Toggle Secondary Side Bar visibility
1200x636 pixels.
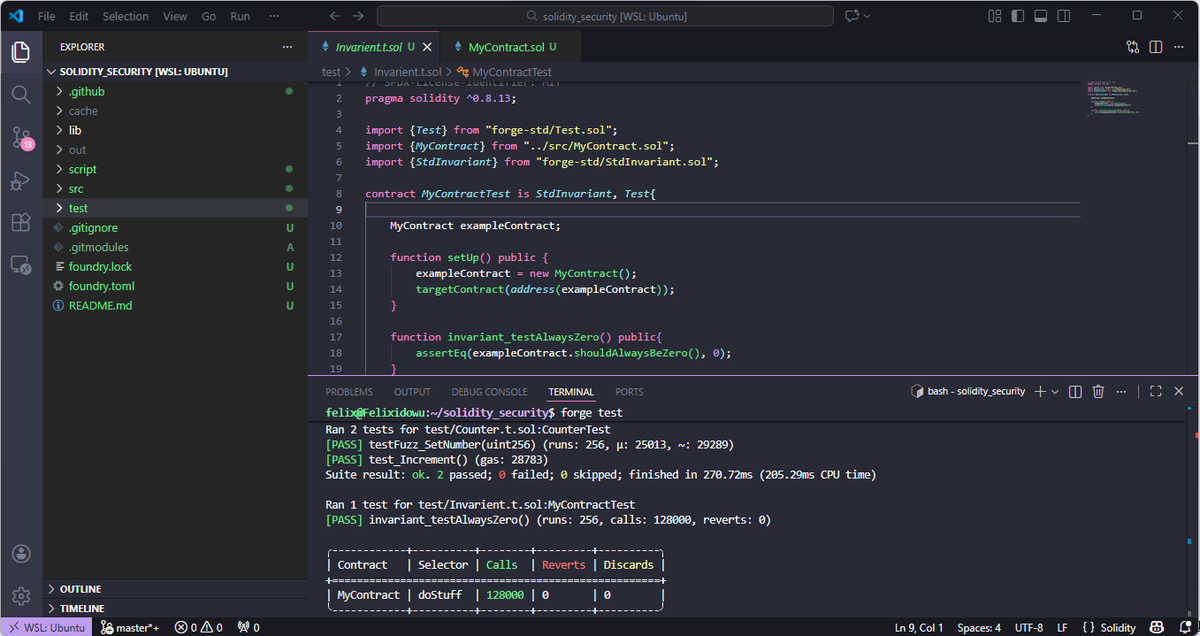point(1064,16)
